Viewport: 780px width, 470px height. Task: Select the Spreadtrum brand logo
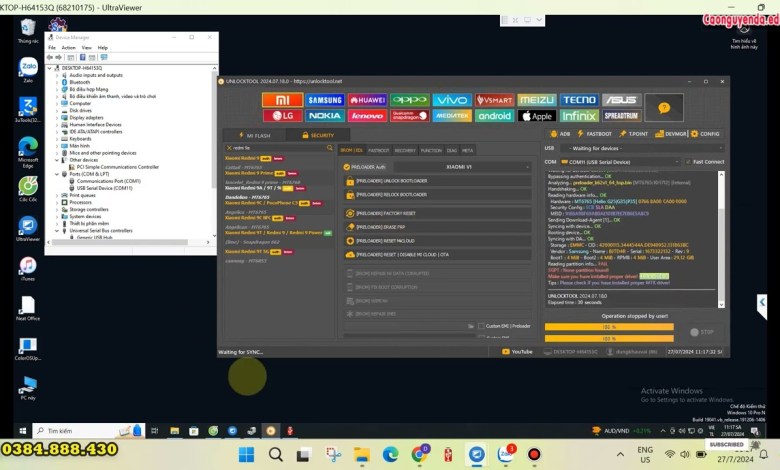622,116
